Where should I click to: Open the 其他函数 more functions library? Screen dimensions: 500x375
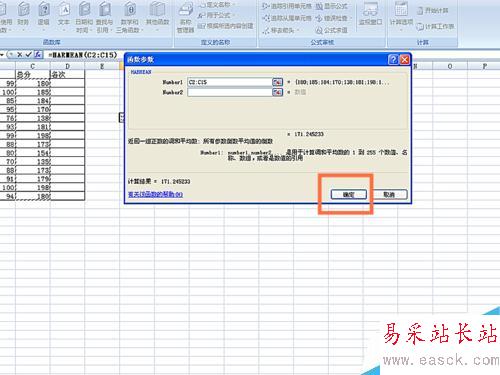(157, 16)
